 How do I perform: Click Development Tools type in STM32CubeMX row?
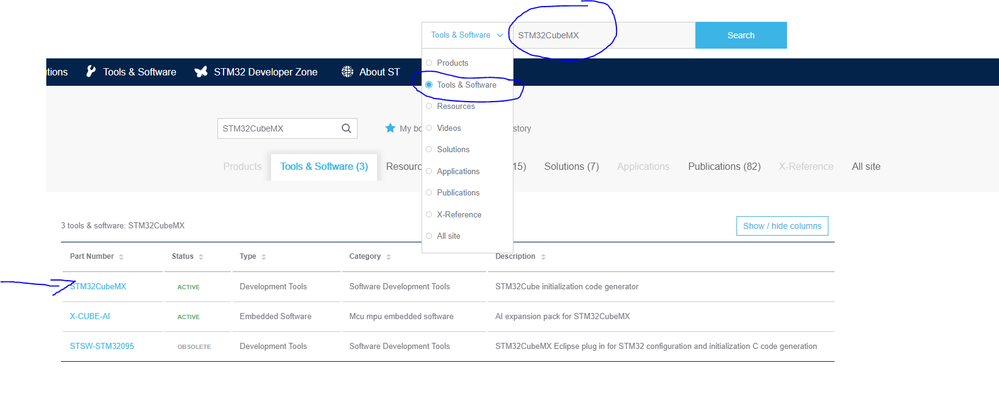(x=273, y=287)
